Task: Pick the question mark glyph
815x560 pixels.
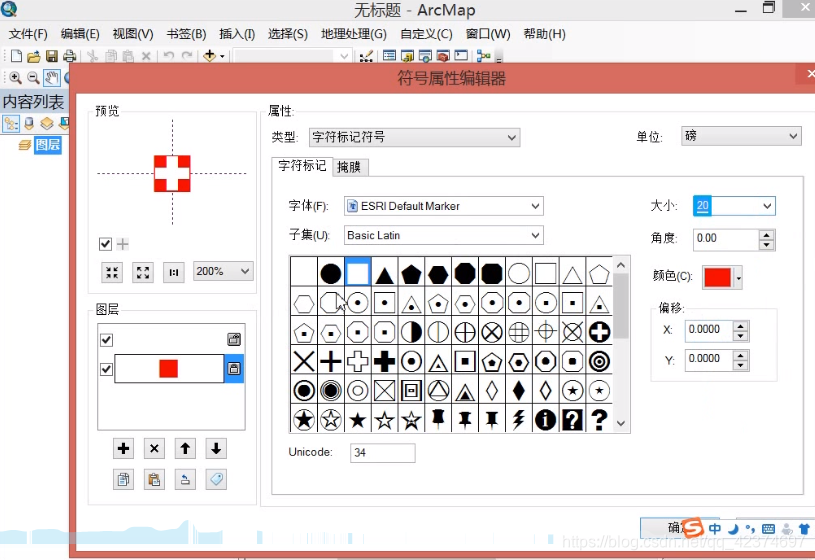Action: [x=599, y=420]
